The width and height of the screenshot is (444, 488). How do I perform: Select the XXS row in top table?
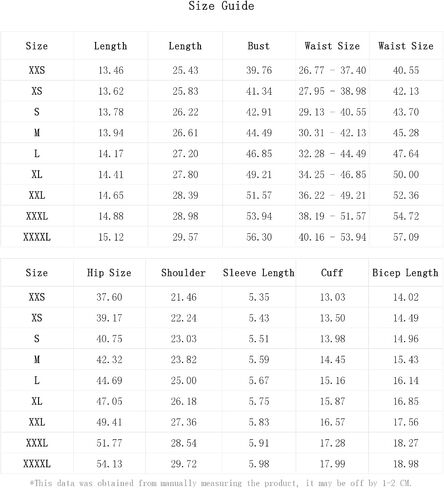coord(222,70)
